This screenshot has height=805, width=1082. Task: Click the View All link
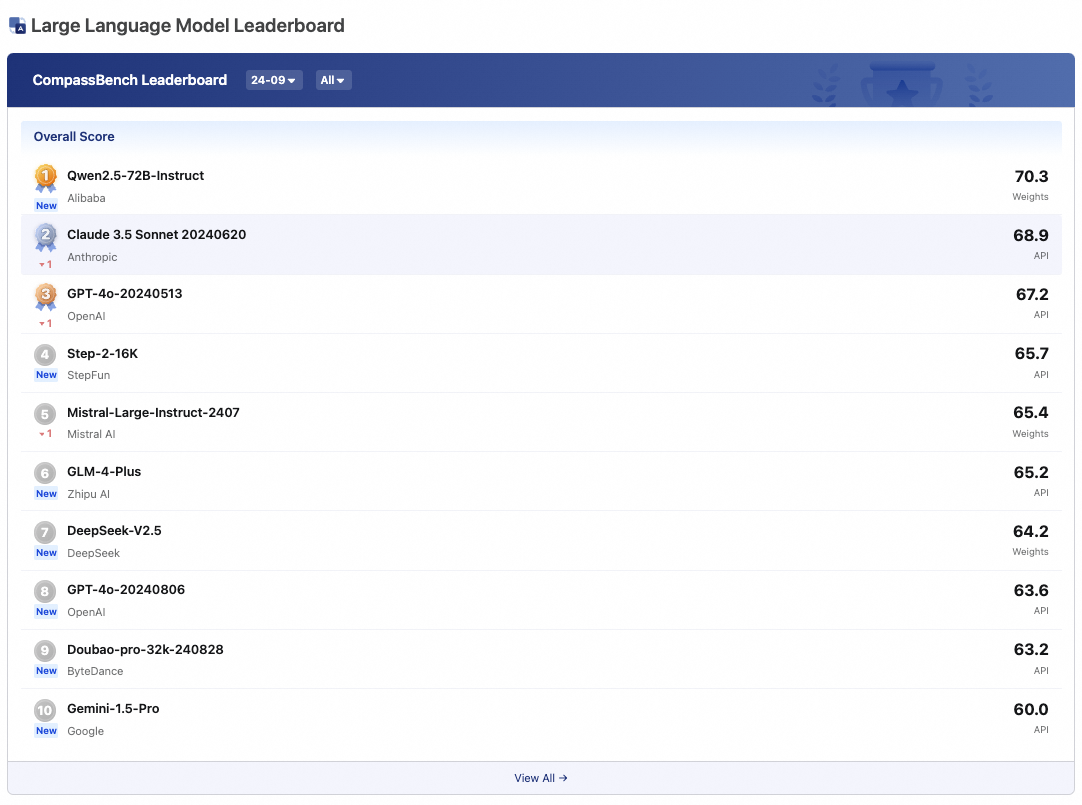click(541, 778)
